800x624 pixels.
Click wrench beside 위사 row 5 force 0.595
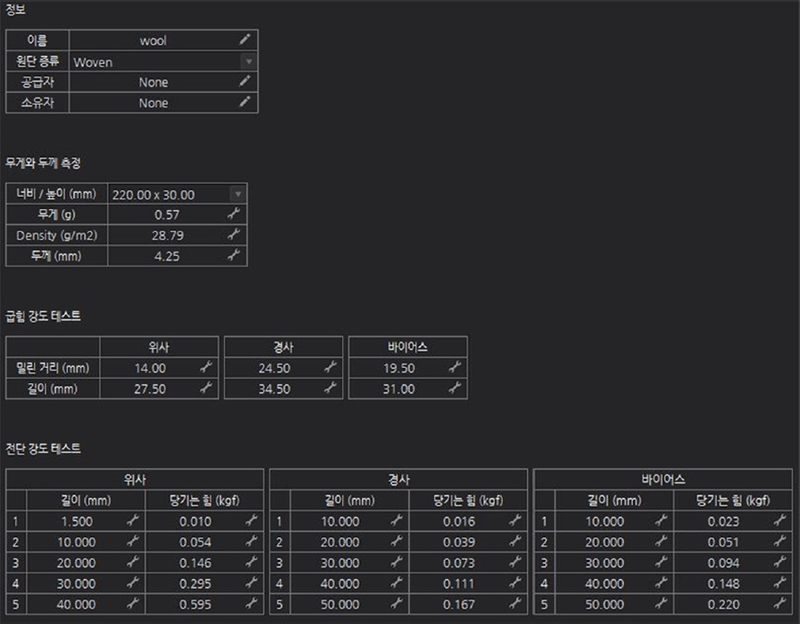point(251,604)
